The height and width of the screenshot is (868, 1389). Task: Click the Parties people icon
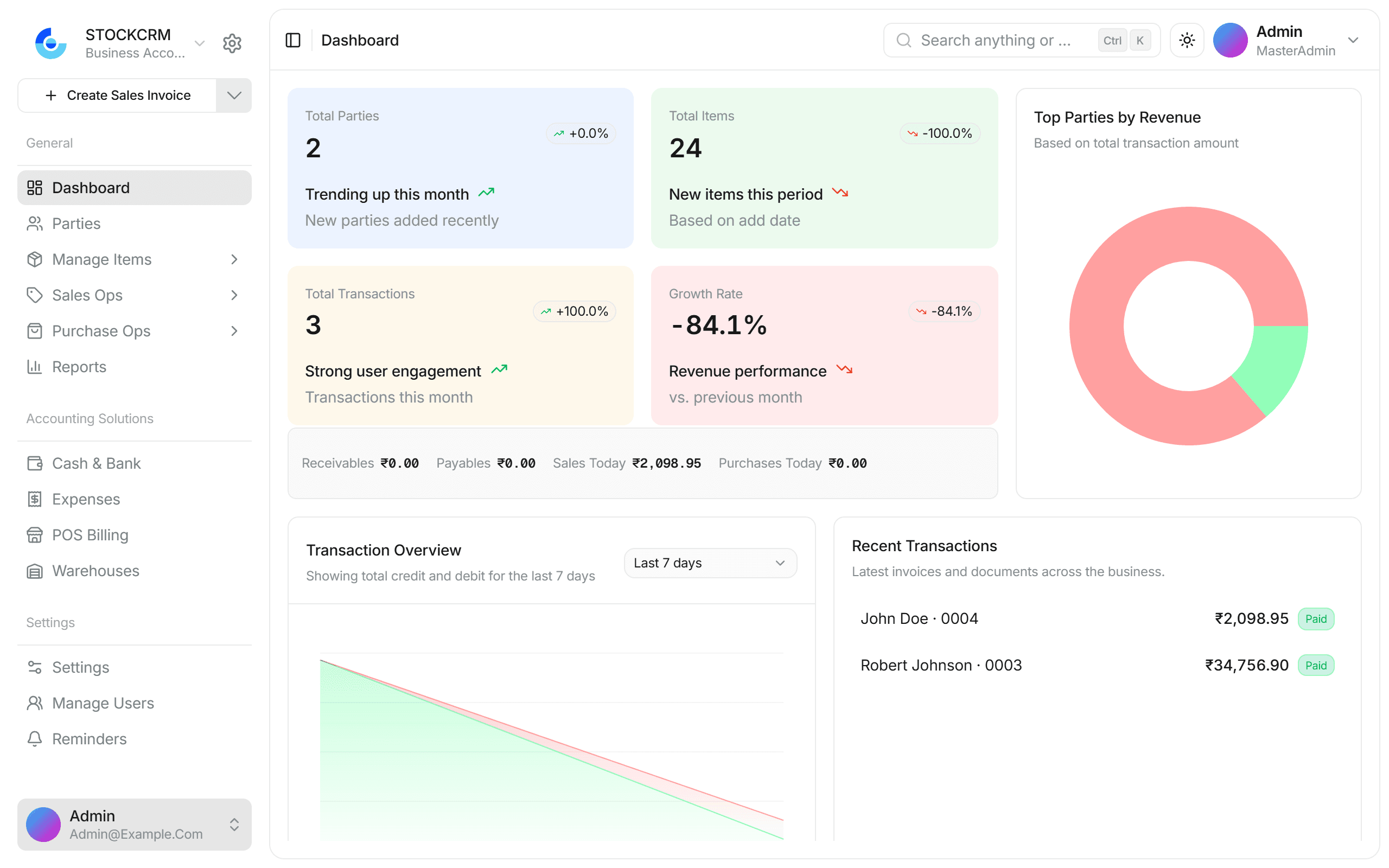coord(34,224)
